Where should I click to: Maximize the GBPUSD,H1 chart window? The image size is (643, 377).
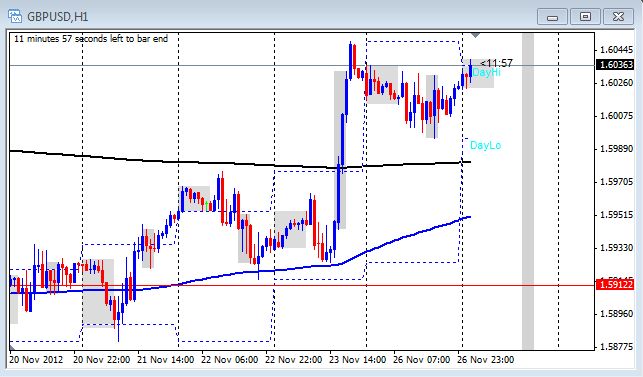click(x=586, y=17)
